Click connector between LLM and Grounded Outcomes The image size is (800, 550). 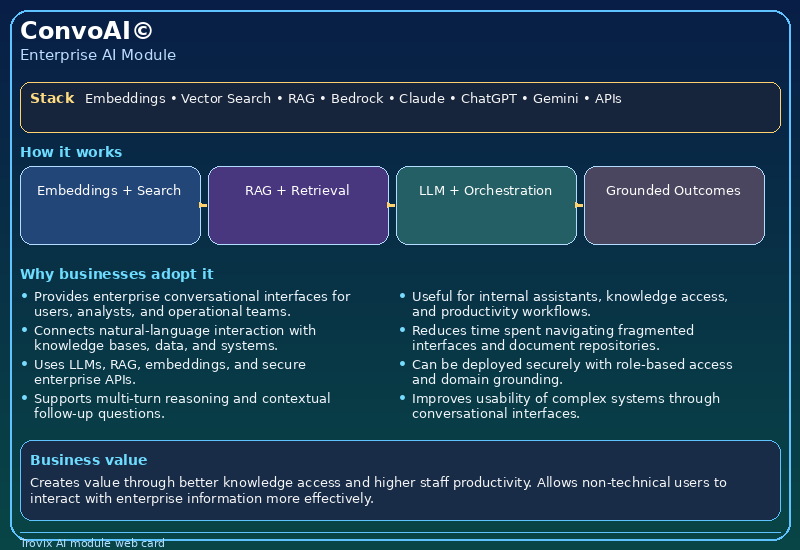click(x=580, y=205)
